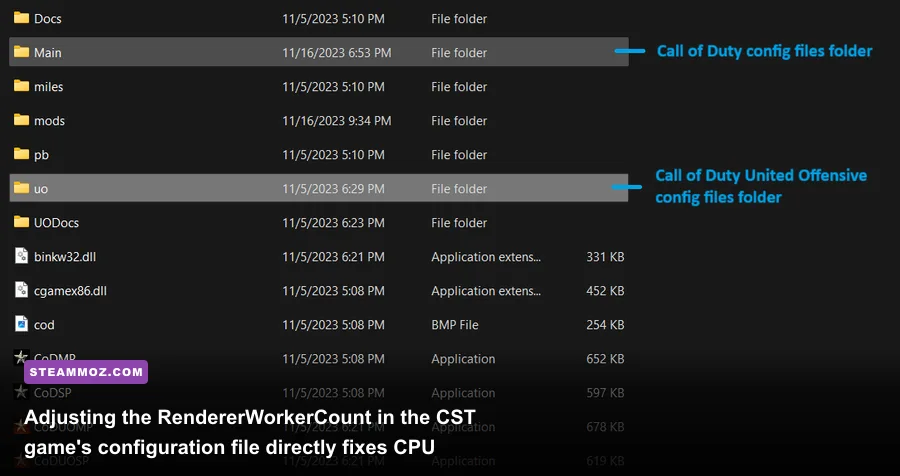Click the 652 KB size value
Viewport: 900px width, 476px height.
coord(605,359)
